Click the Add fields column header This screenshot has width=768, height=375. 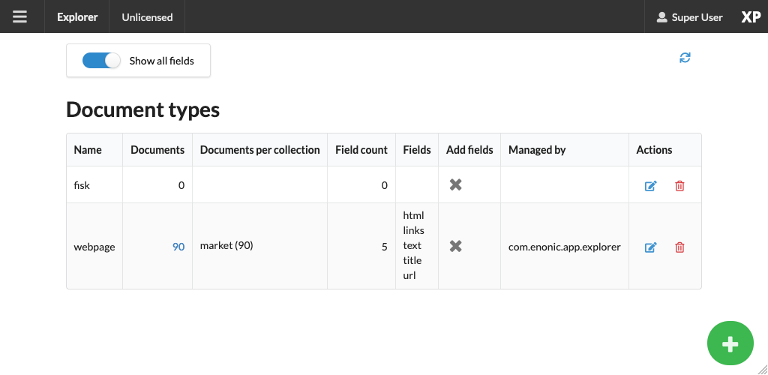click(469, 150)
